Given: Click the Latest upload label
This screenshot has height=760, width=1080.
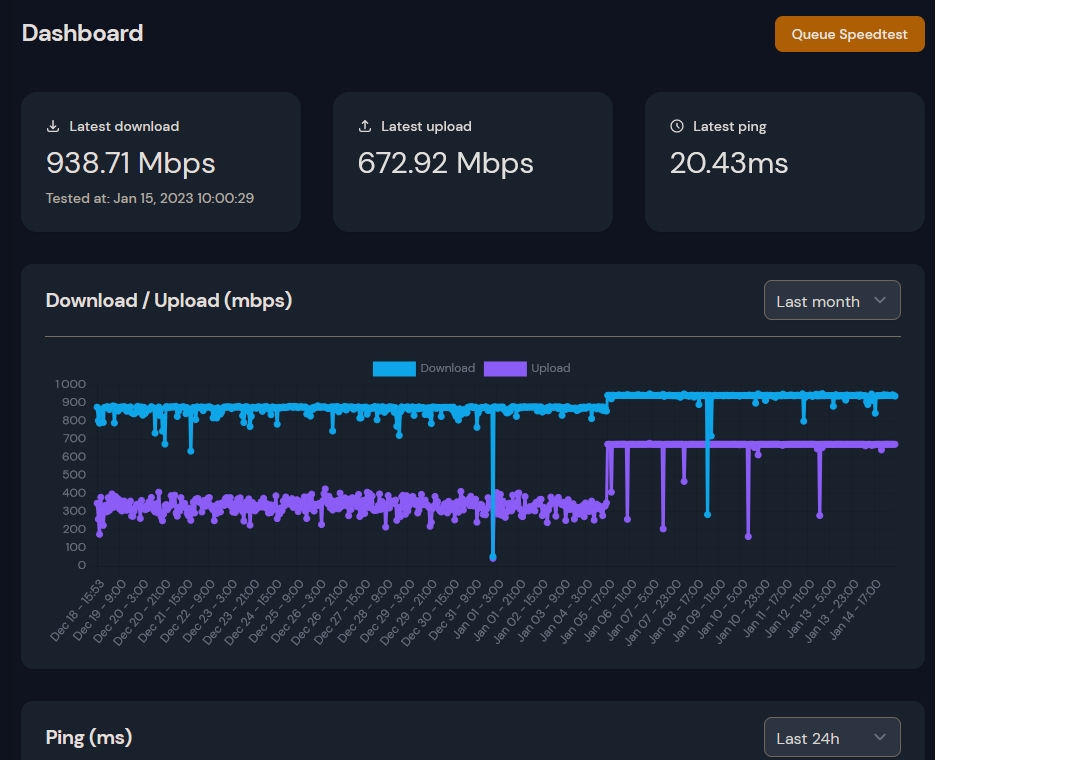Looking at the screenshot, I should click(x=426, y=126).
